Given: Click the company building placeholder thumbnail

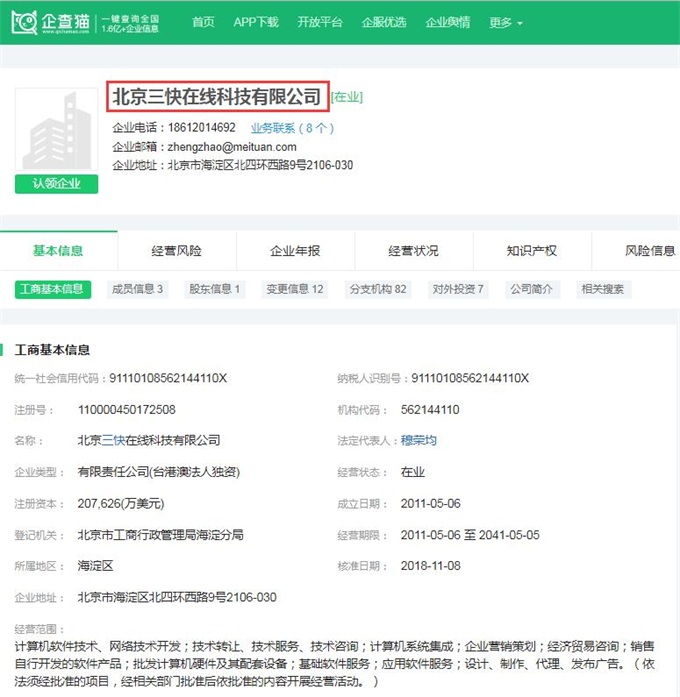Looking at the screenshot, I should point(56,129).
